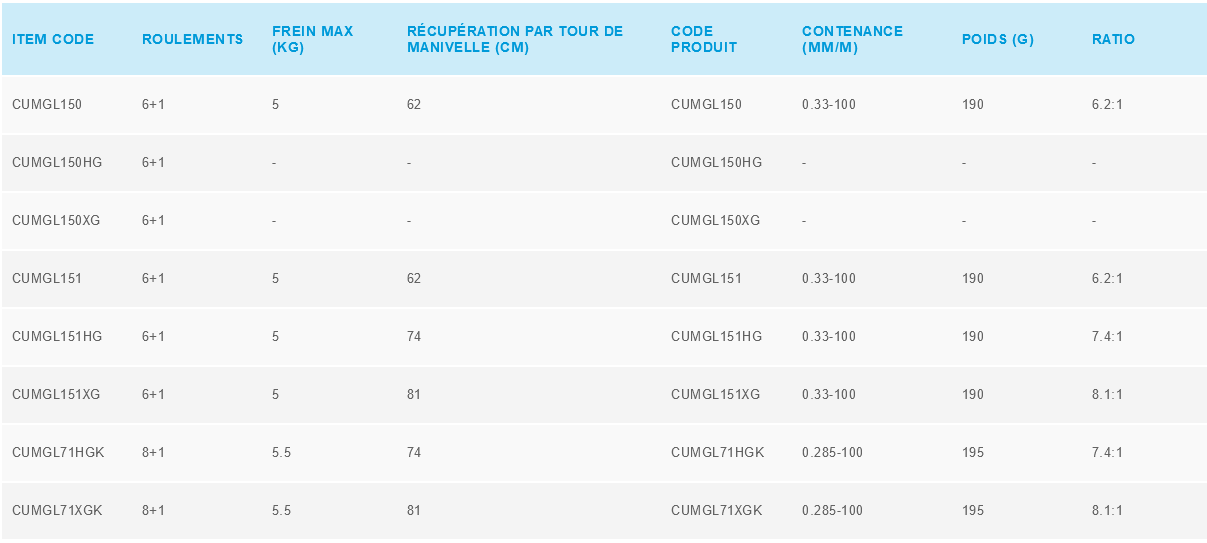This screenshot has height=543, width=1207.
Task: Select the 5.5 frein max for CUMGL71XGK
Action: (x=281, y=511)
